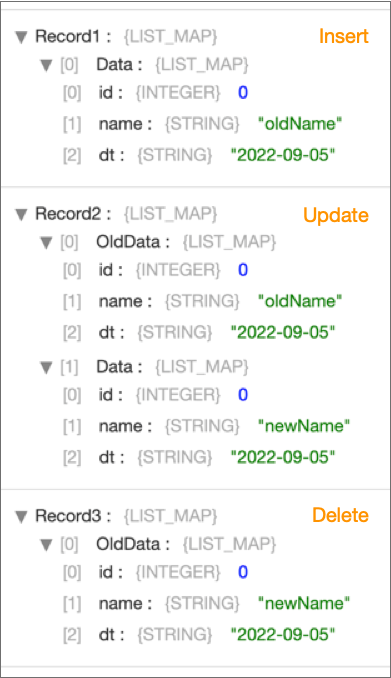Screen dimensions: 391x678
Task: Collapse the Record1 tree node
Action: (21, 37)
